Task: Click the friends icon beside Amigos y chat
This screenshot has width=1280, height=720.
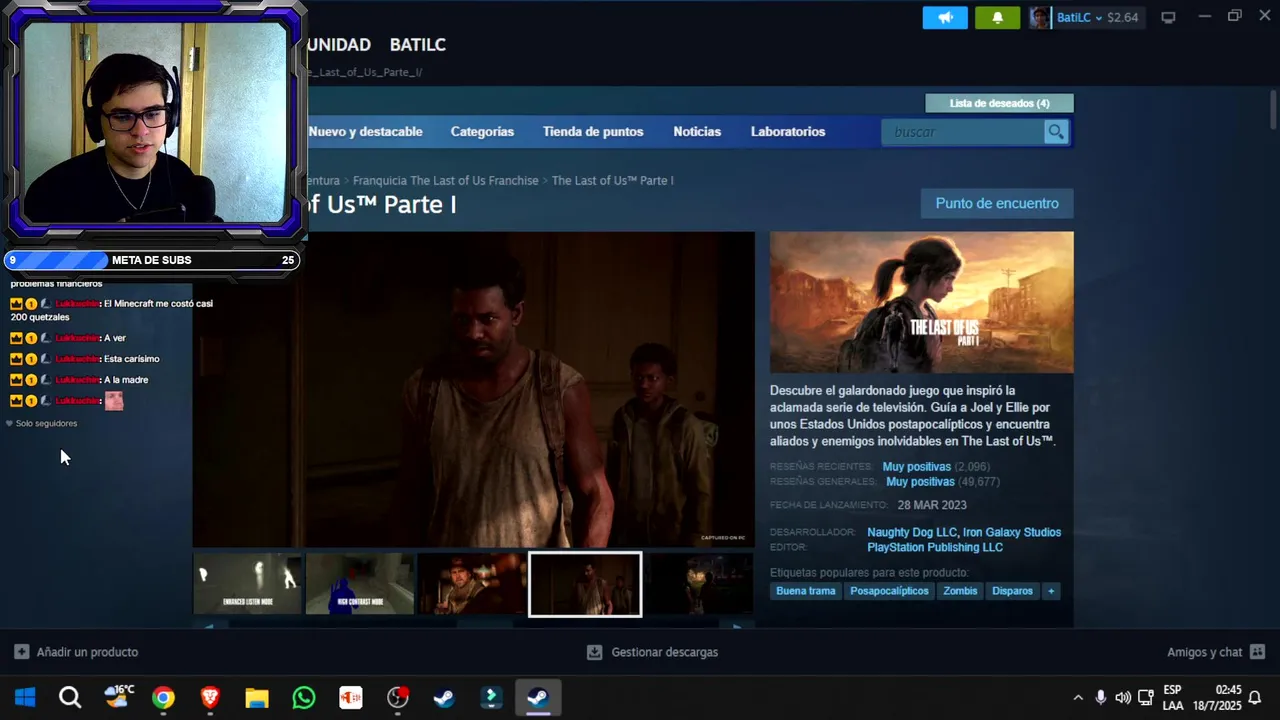Action: 1258,652
